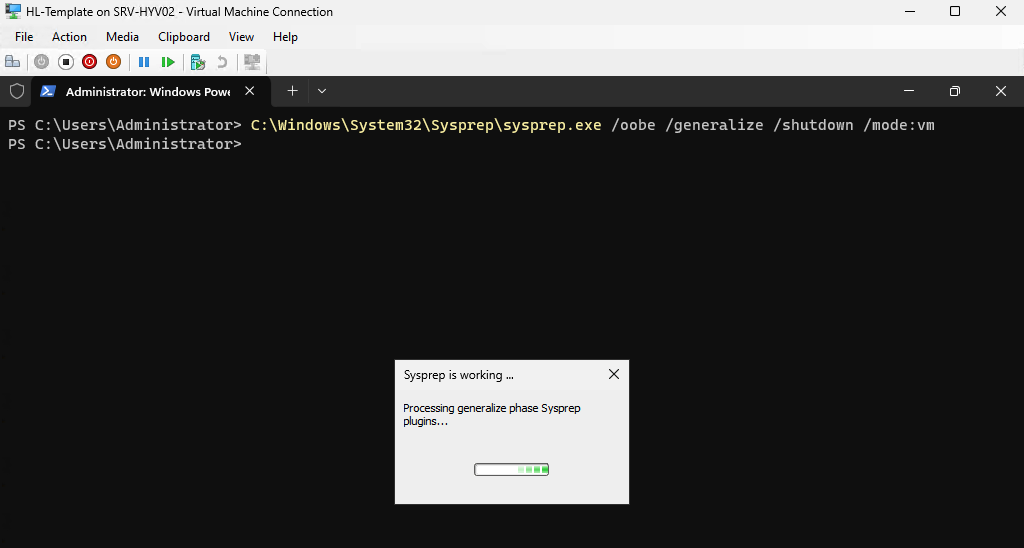Close the Administrator: Windows PowerShell tab
Image resolution: width=1024 pixels, height=548 pixels.
(x=250, y=91)
